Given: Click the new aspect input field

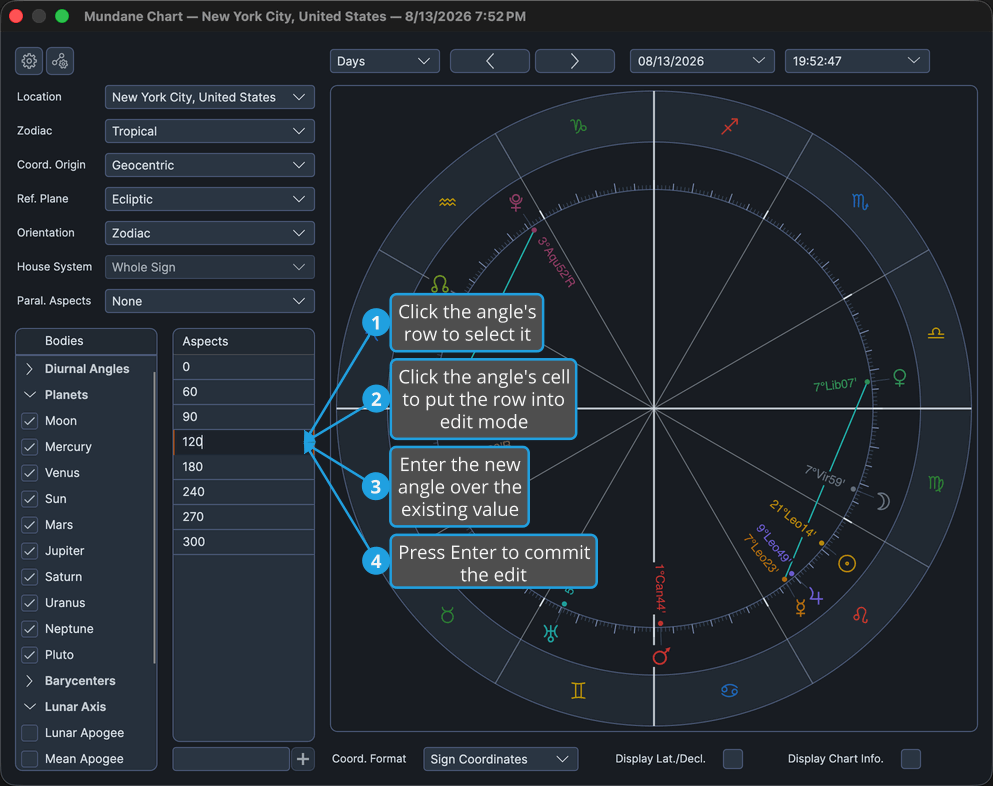Looking at the screenshot, I should [231, 759].
